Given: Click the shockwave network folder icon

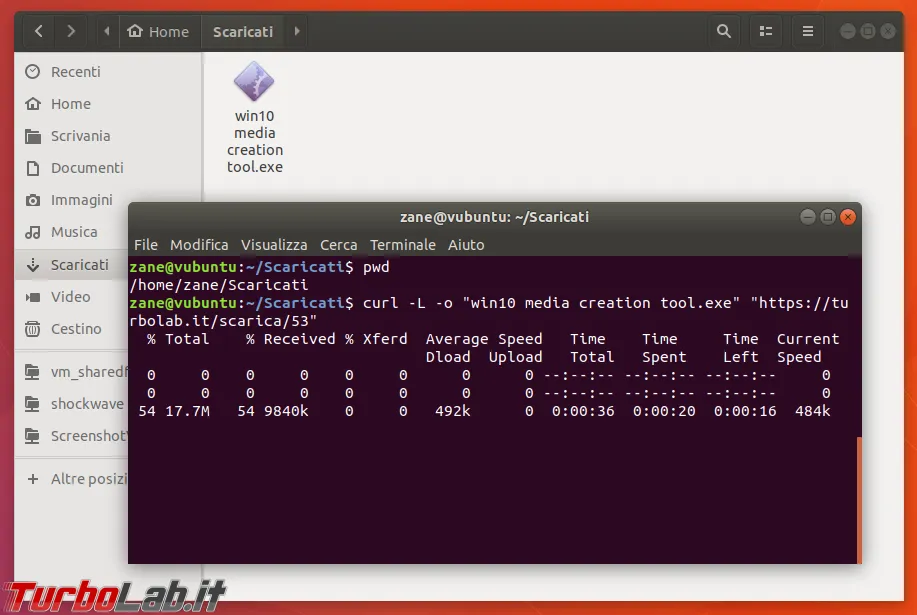Looking at the screenshot, I should point(33,404).
